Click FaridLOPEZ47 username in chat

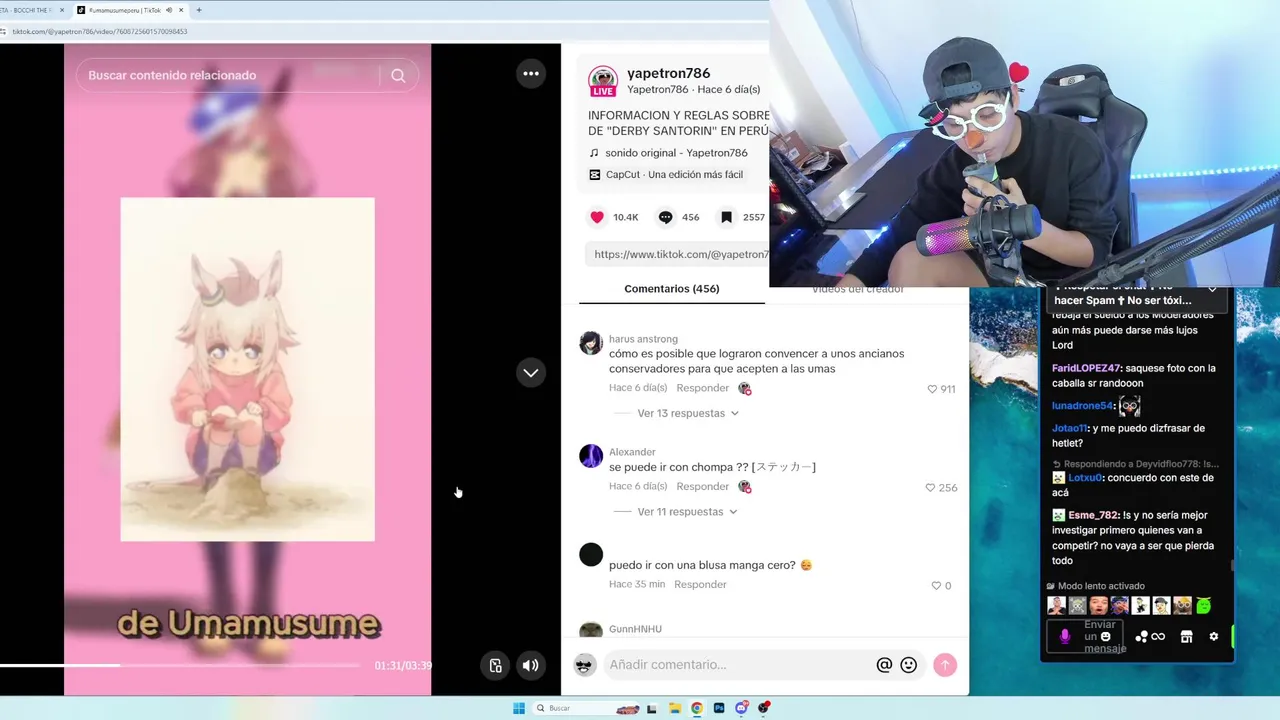click(x=1086, y=368)
